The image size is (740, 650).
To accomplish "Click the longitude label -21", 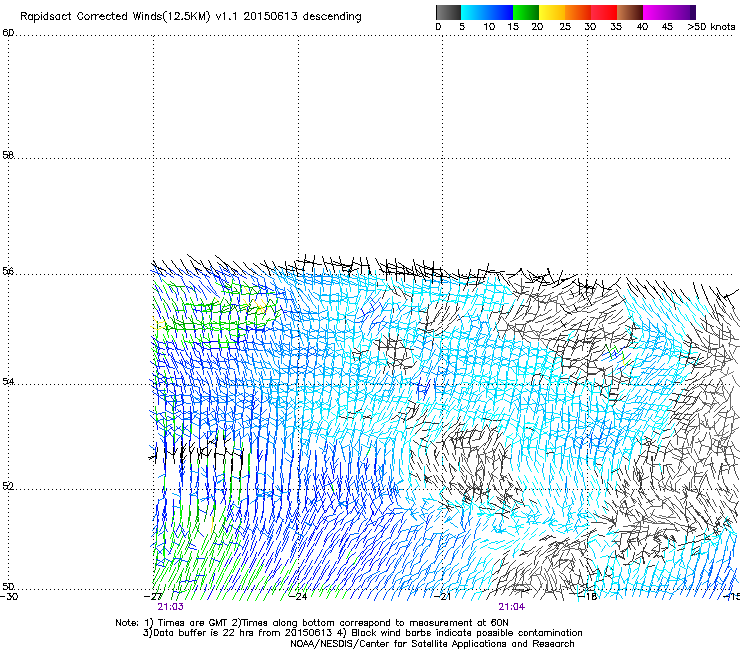I will pos(442,596).
